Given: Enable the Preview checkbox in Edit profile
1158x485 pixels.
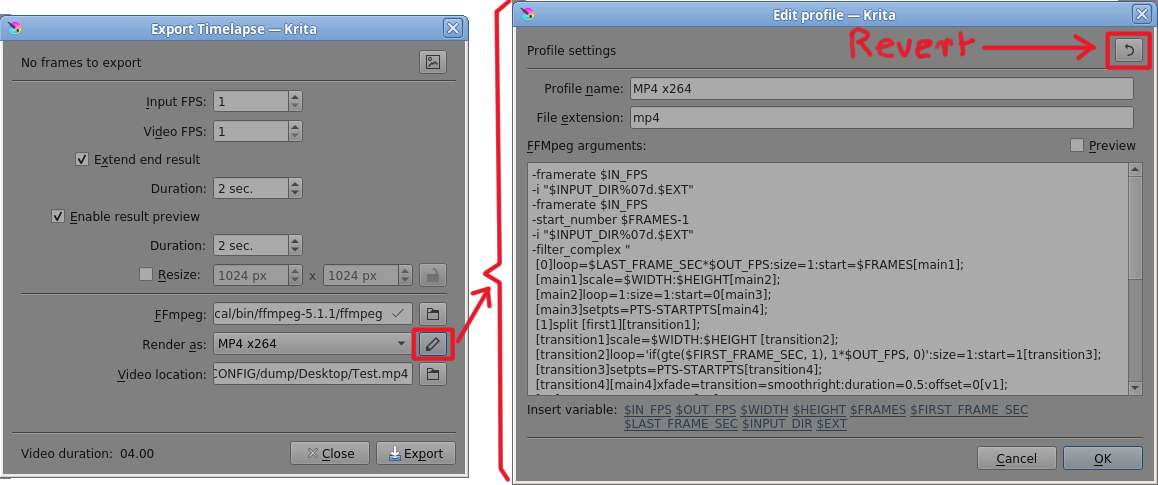Looking at the screenshot, I should point(1077,145).
